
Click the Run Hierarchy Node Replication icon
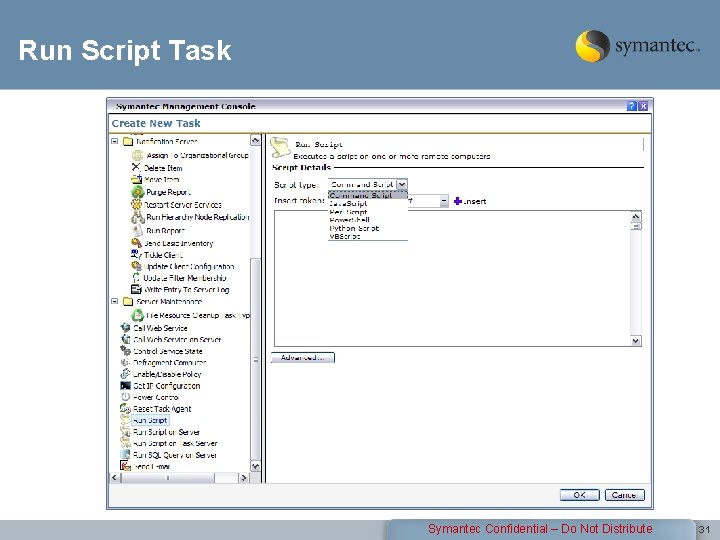138,217
